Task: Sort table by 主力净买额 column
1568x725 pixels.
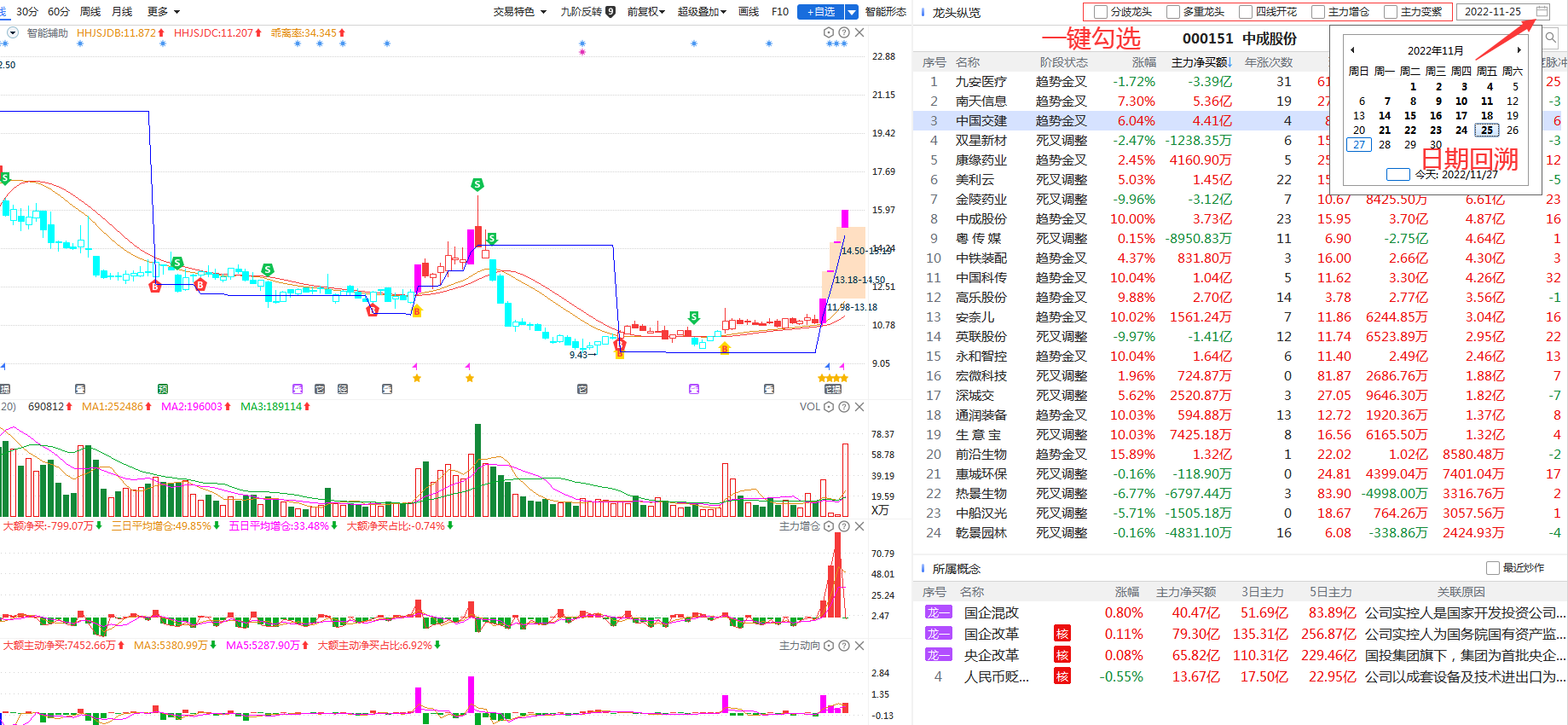Action: [1201, 62]
